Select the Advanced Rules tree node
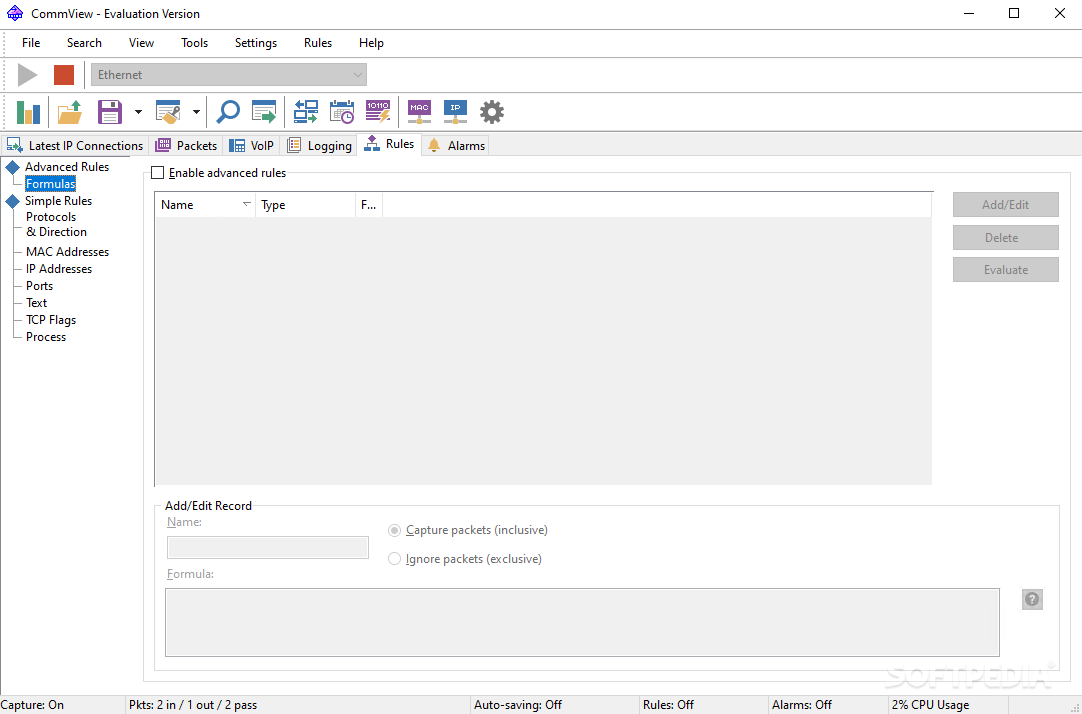 point(67,167)
